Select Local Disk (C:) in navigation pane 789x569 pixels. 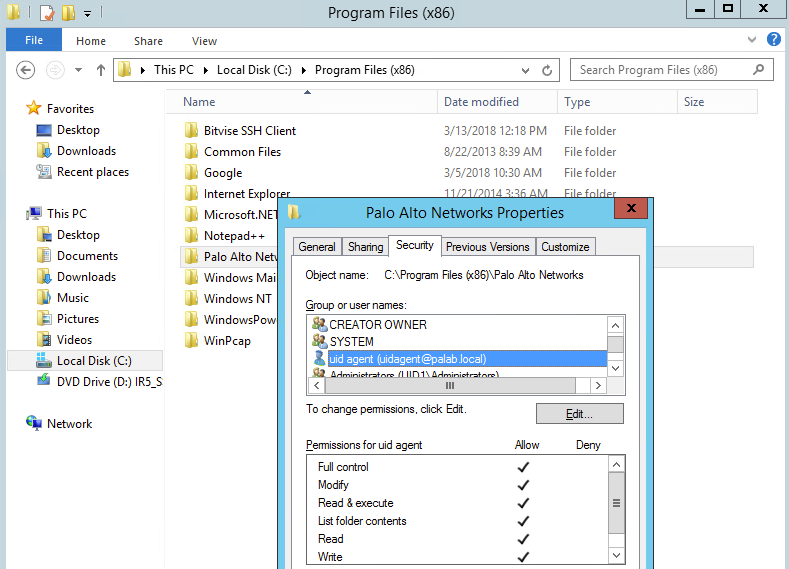94,361
